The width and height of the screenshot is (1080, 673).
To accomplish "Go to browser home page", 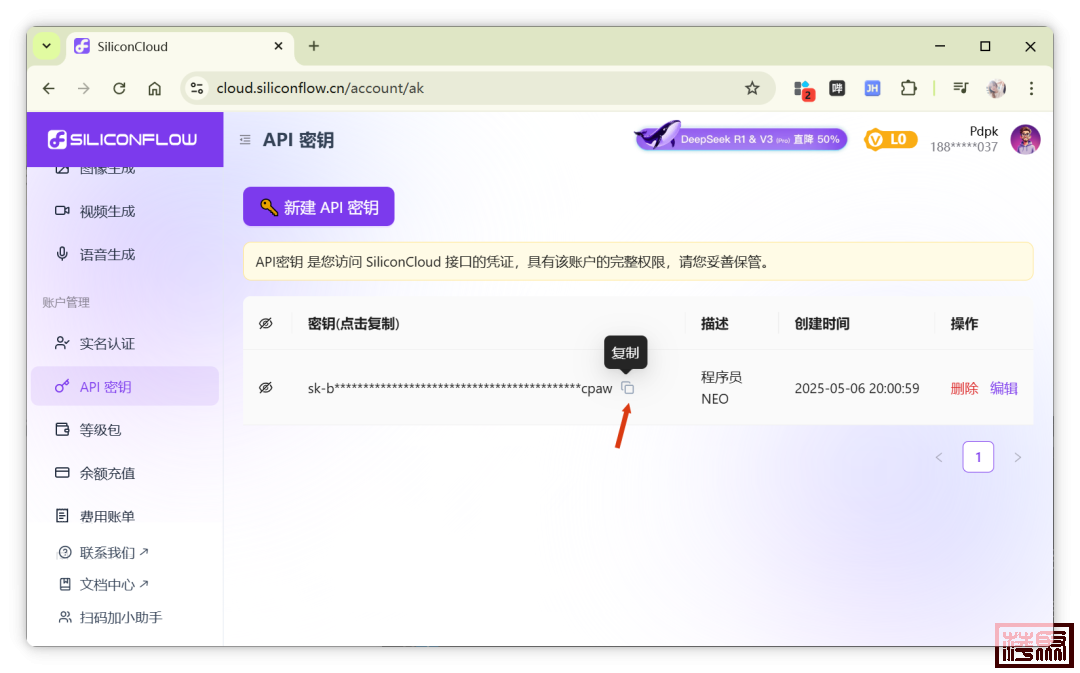I will (154, 88).
